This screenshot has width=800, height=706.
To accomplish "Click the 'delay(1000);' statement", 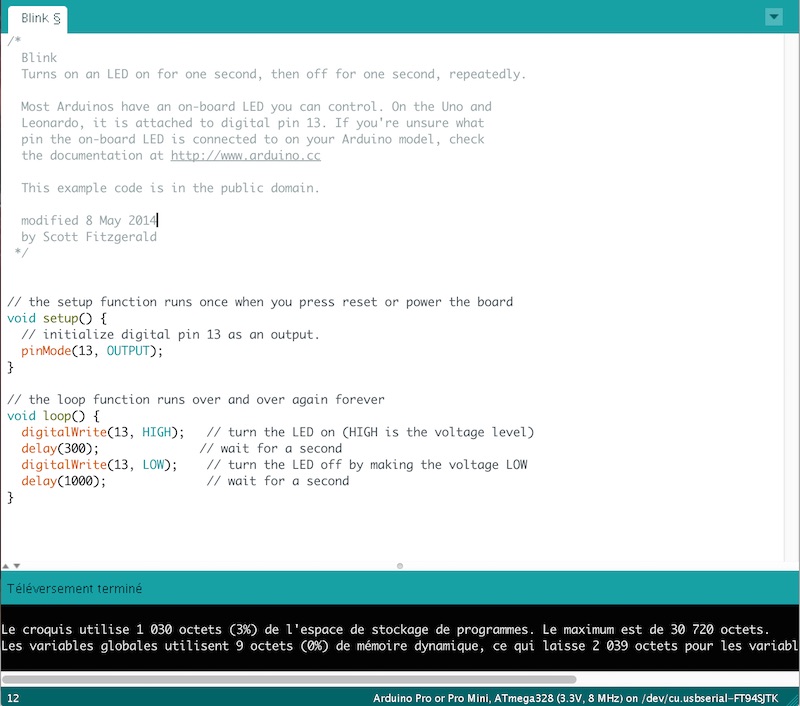I will coord(63,481).
